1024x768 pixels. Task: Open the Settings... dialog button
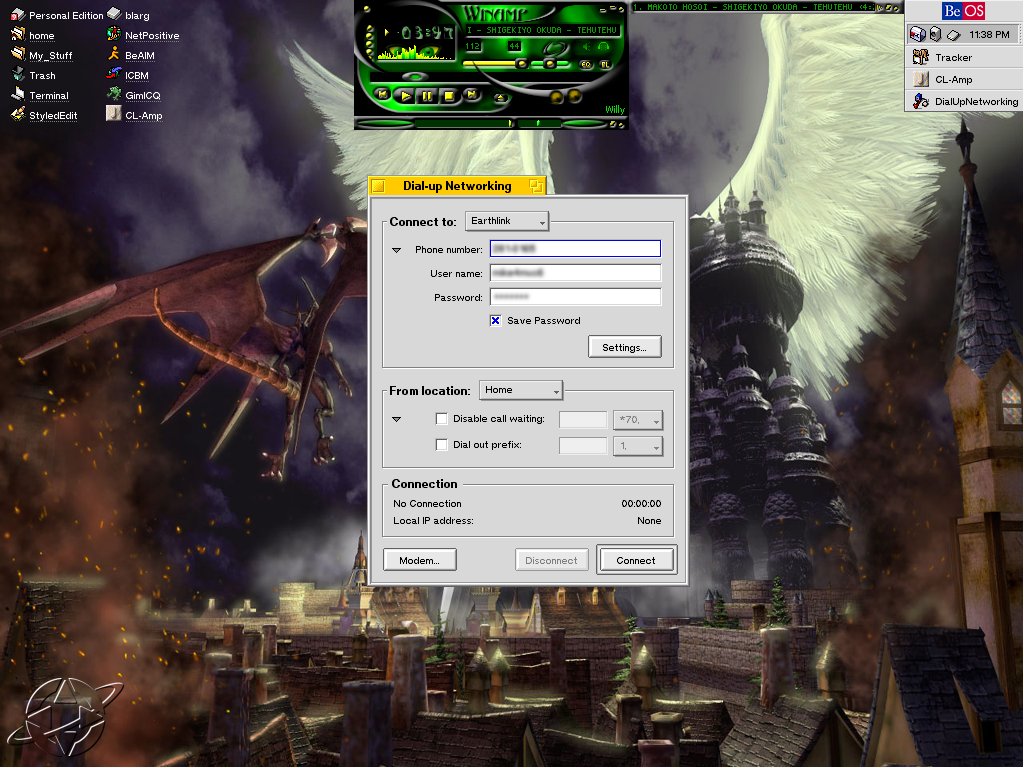point(624,347)
